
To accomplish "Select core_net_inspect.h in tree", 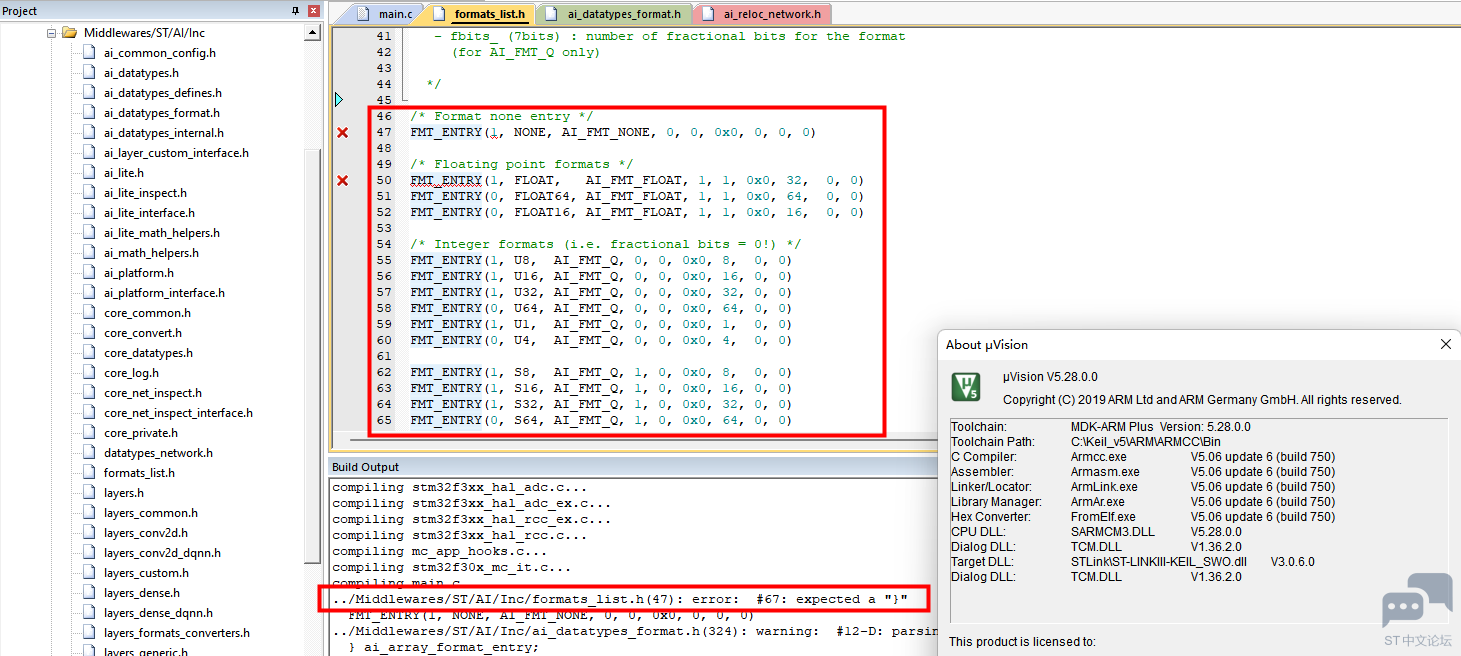I will pyautogui.click(x=152, y=393).
